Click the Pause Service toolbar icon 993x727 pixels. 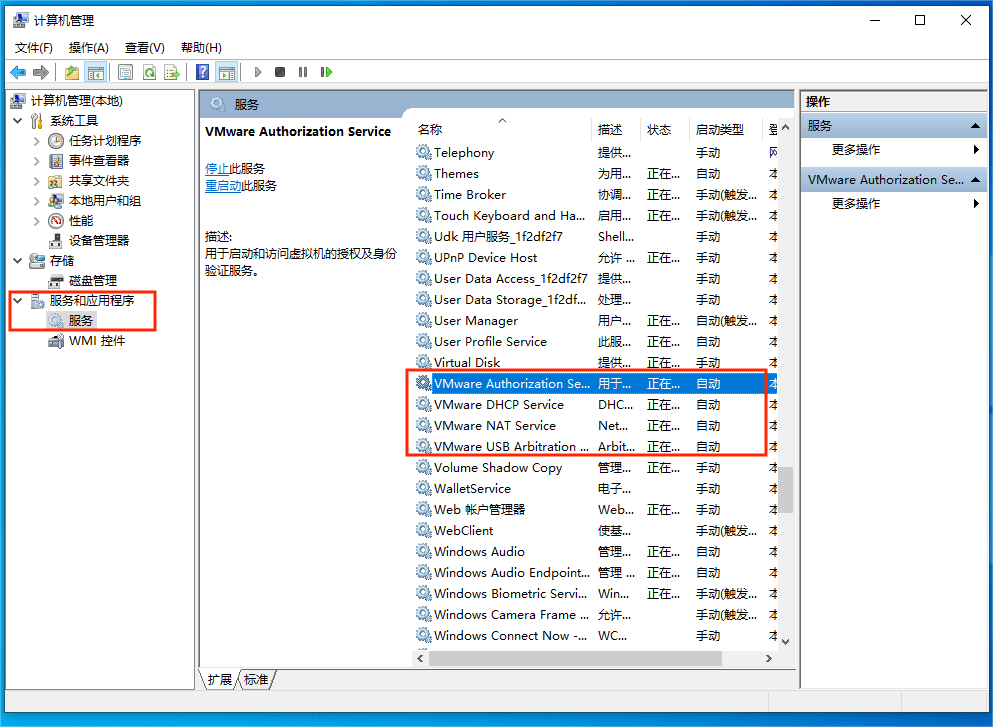(303, 72)
